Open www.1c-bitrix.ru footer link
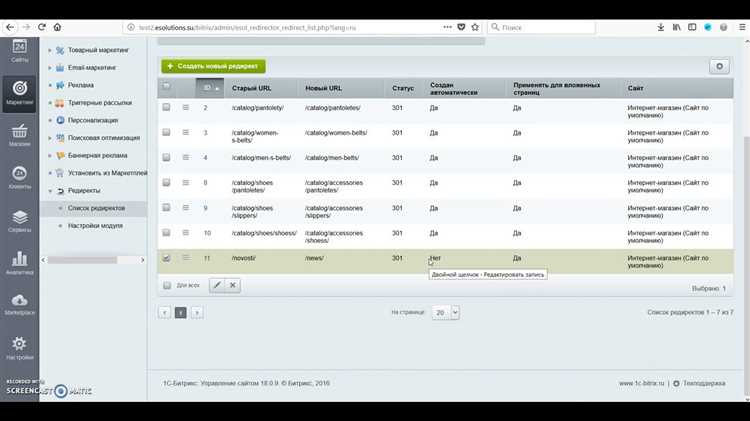The image size is (750, 421). [641, 383]
